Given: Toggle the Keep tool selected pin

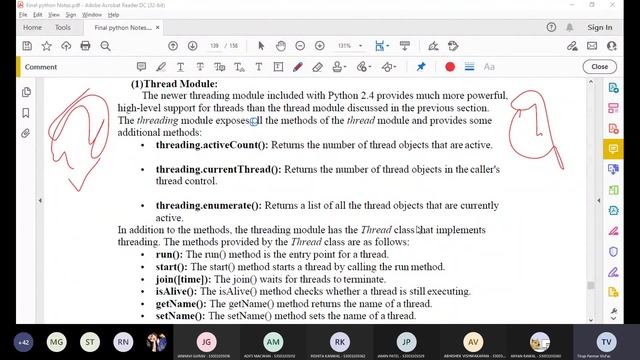Looking at the screenshot, I should pos(421,67).
